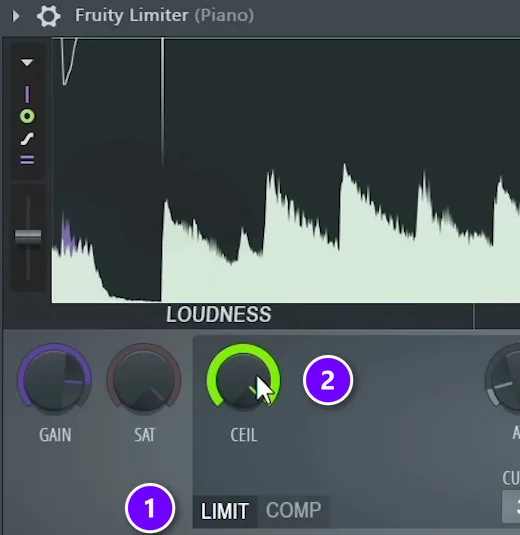Click the CEIL label text
This screenshot has height=535, width=520.
click(x=244, y=435)
